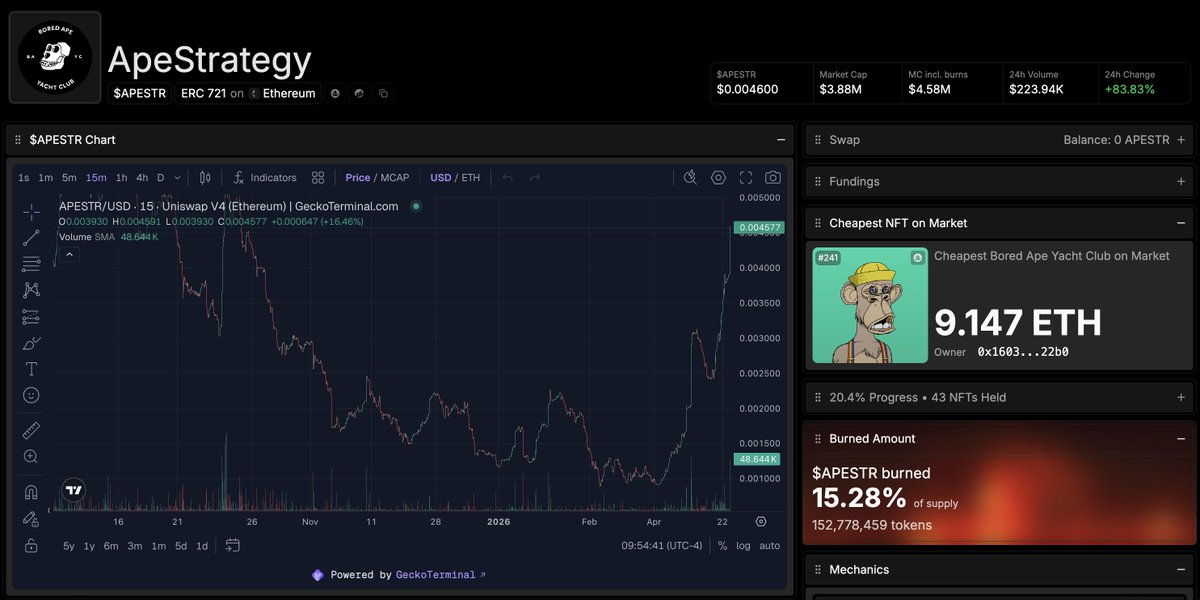Open the emoji icons tool

(31, 396)
